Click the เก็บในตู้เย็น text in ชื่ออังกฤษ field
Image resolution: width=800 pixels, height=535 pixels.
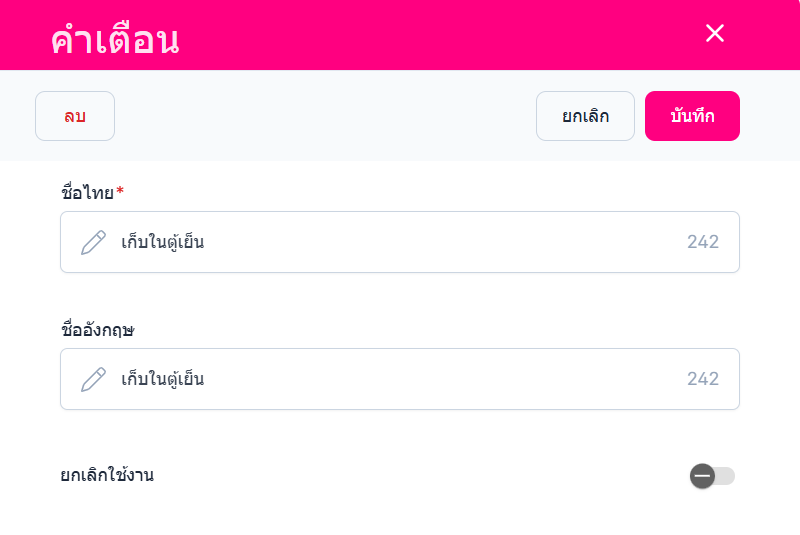[x=163, y=379]
